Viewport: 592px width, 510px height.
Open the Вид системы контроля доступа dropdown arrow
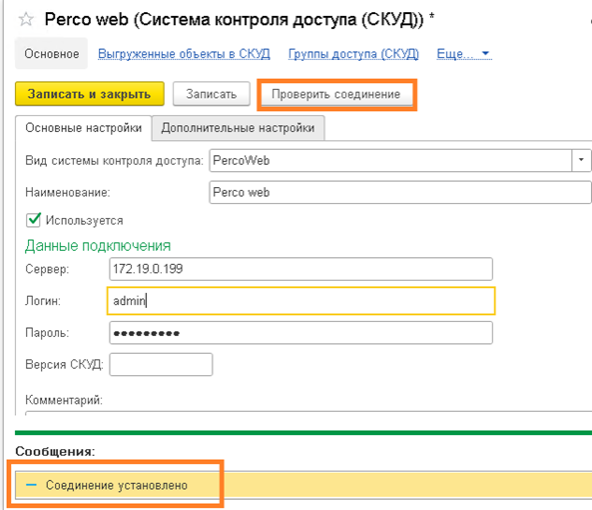tap(581, 160)
